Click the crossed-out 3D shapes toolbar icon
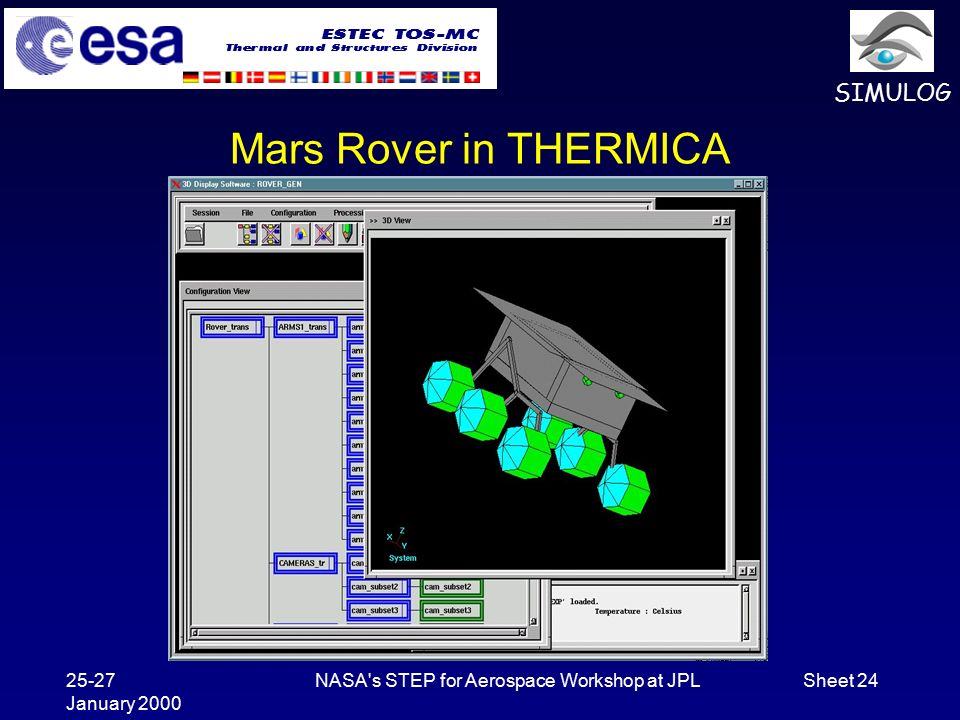 click(x=324, y=234)
